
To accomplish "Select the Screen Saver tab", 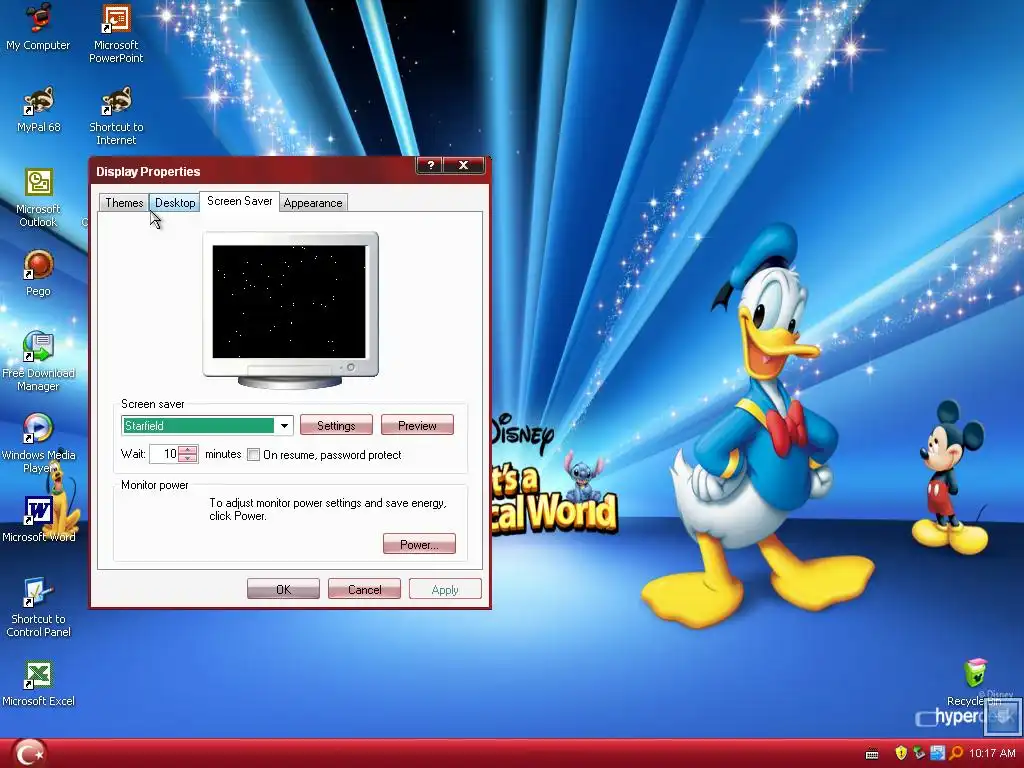I will pyautogui.click(x=240, y=201).
